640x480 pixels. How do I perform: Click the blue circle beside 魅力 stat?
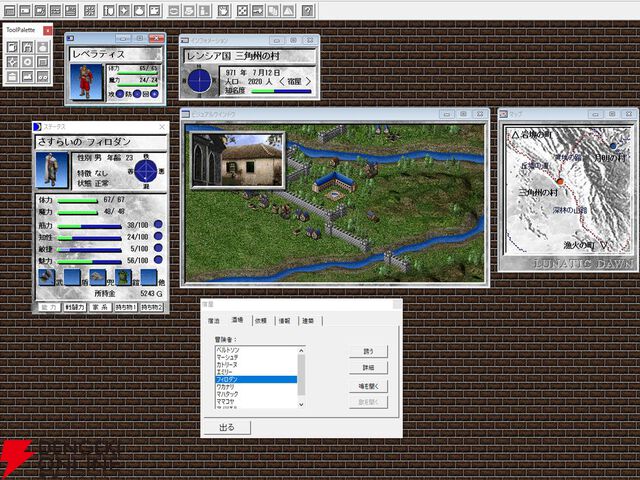pyautogui.click(x=158, y=260)
